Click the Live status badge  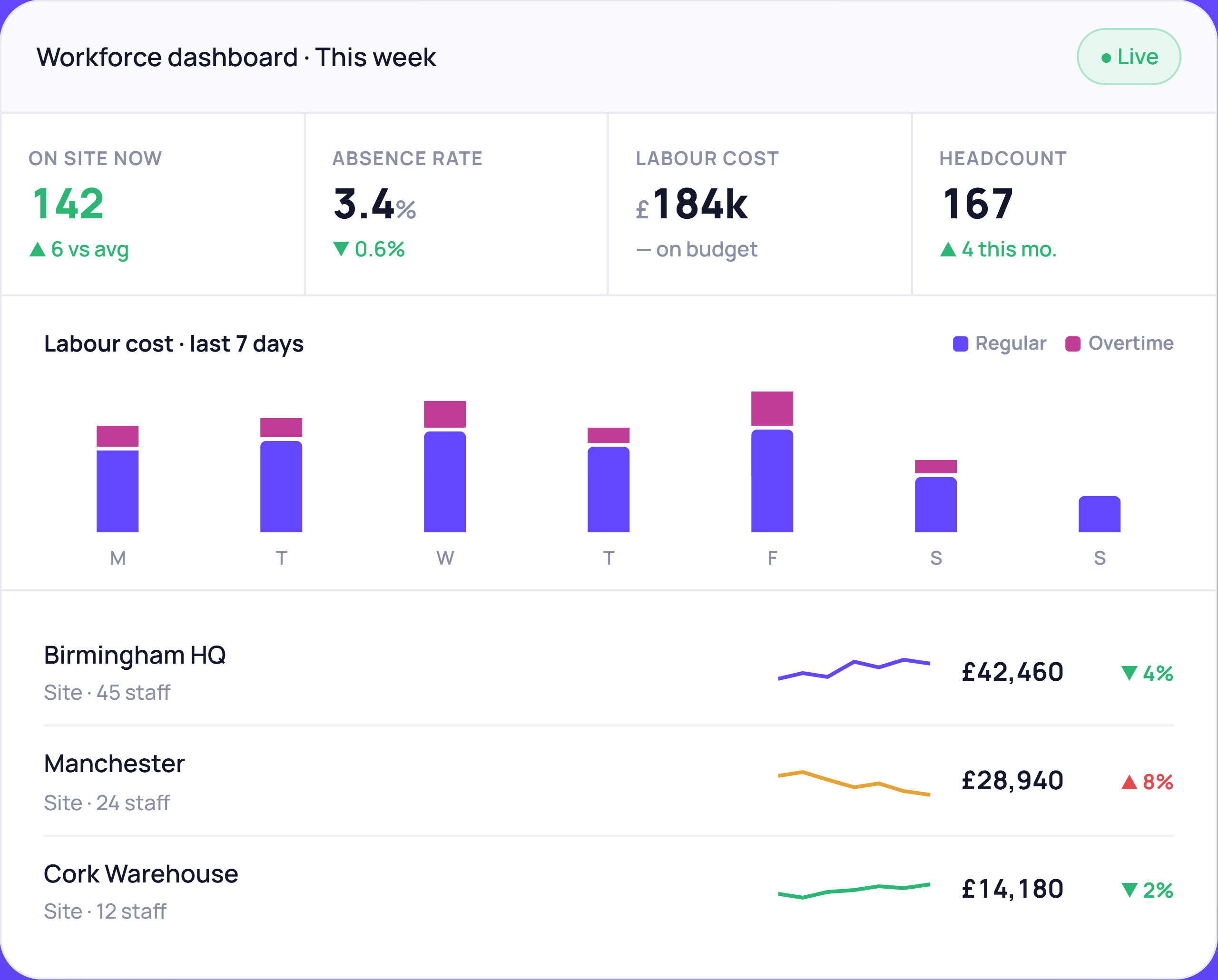pos(1128,57)
